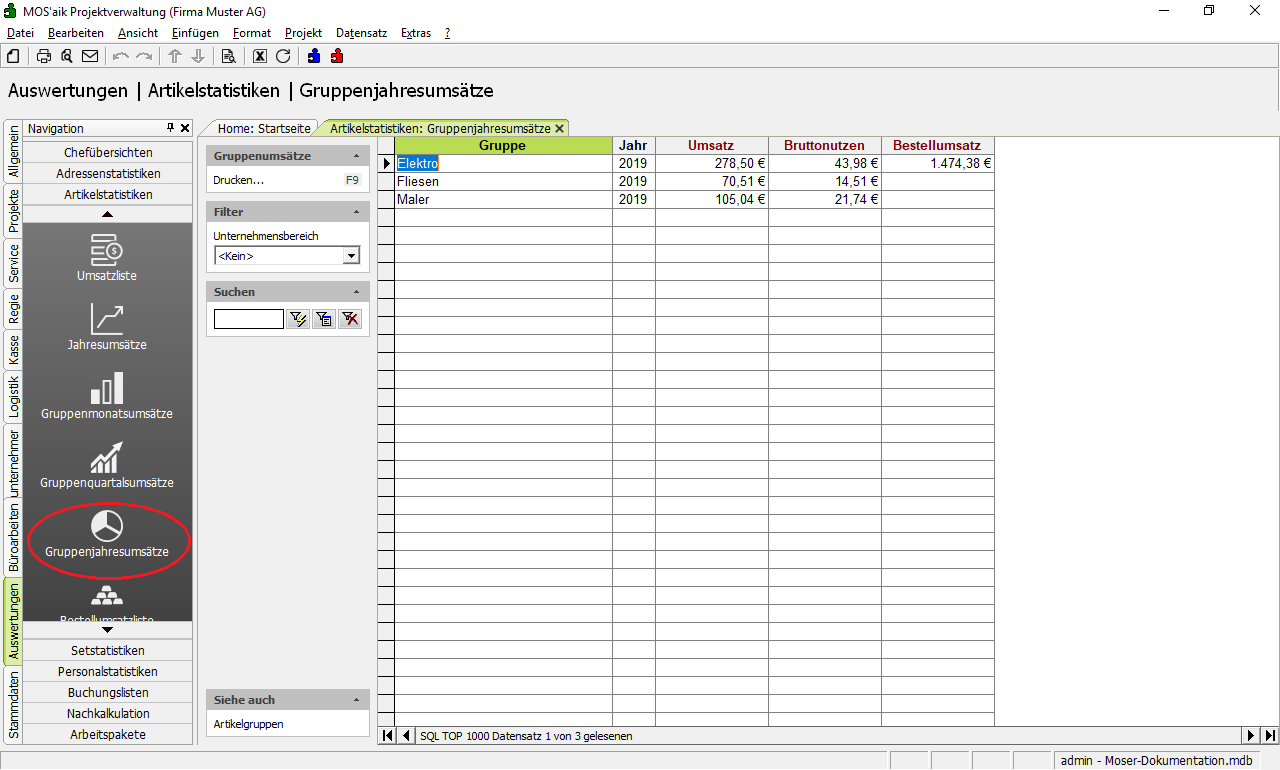Refresh the data with the reload icon
The width and height of the screenshot is (1280, 770).
click(283, 56)
